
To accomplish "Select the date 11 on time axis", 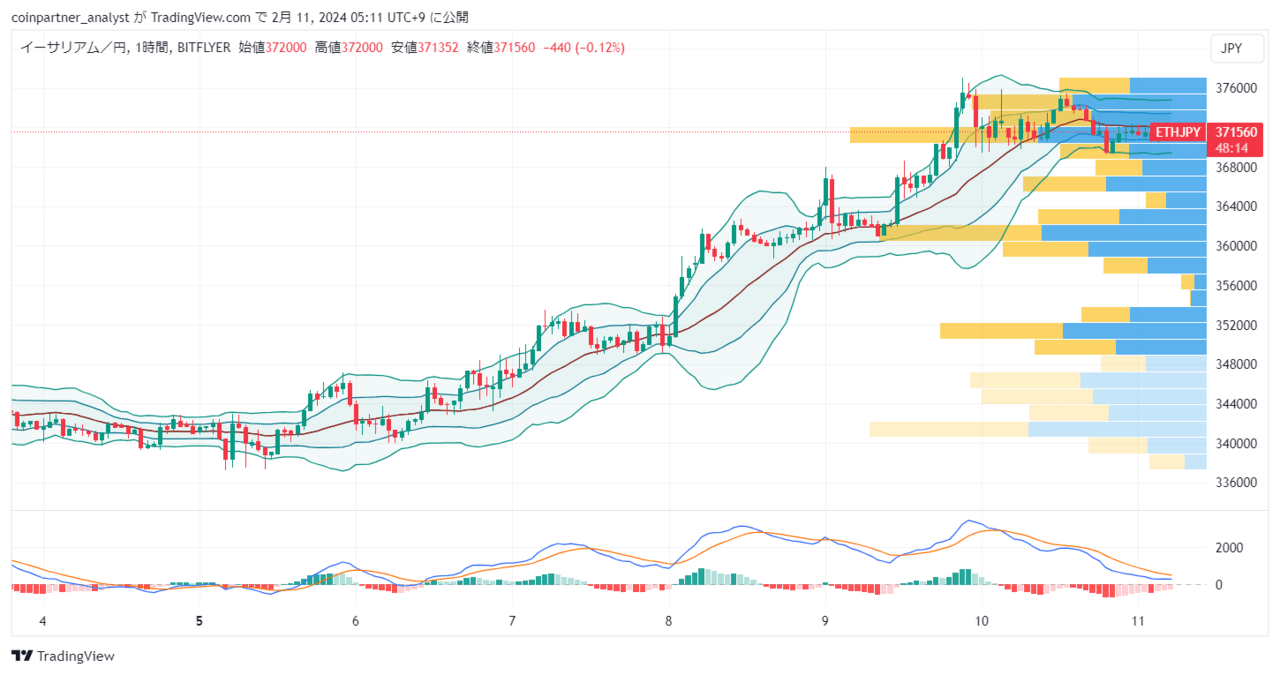I will [x=1138, y=621].
